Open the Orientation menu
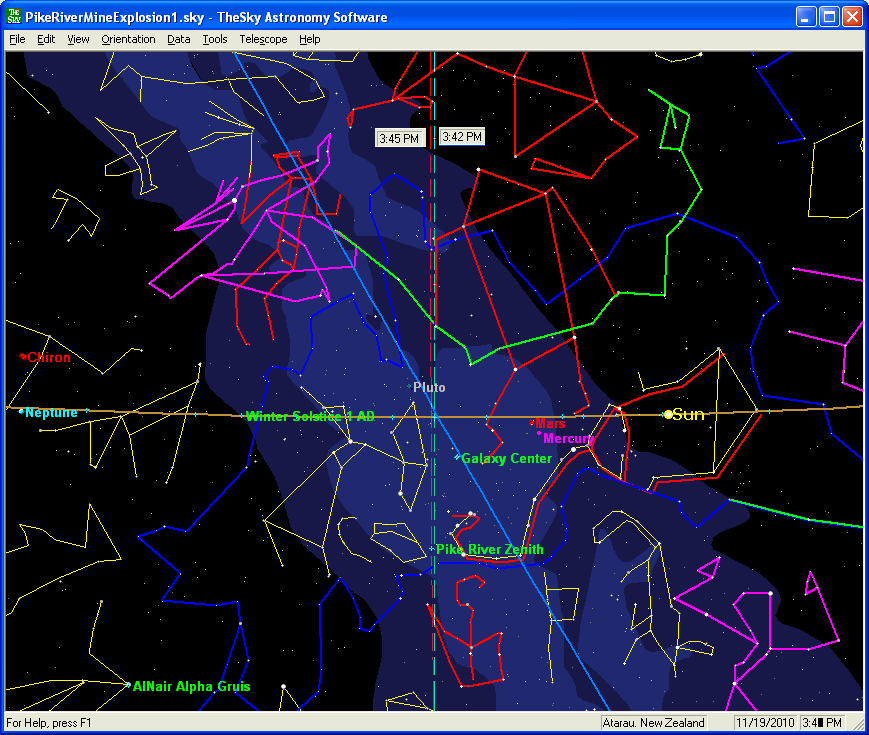The image size is (869, 735). click(x=128, y=39)
